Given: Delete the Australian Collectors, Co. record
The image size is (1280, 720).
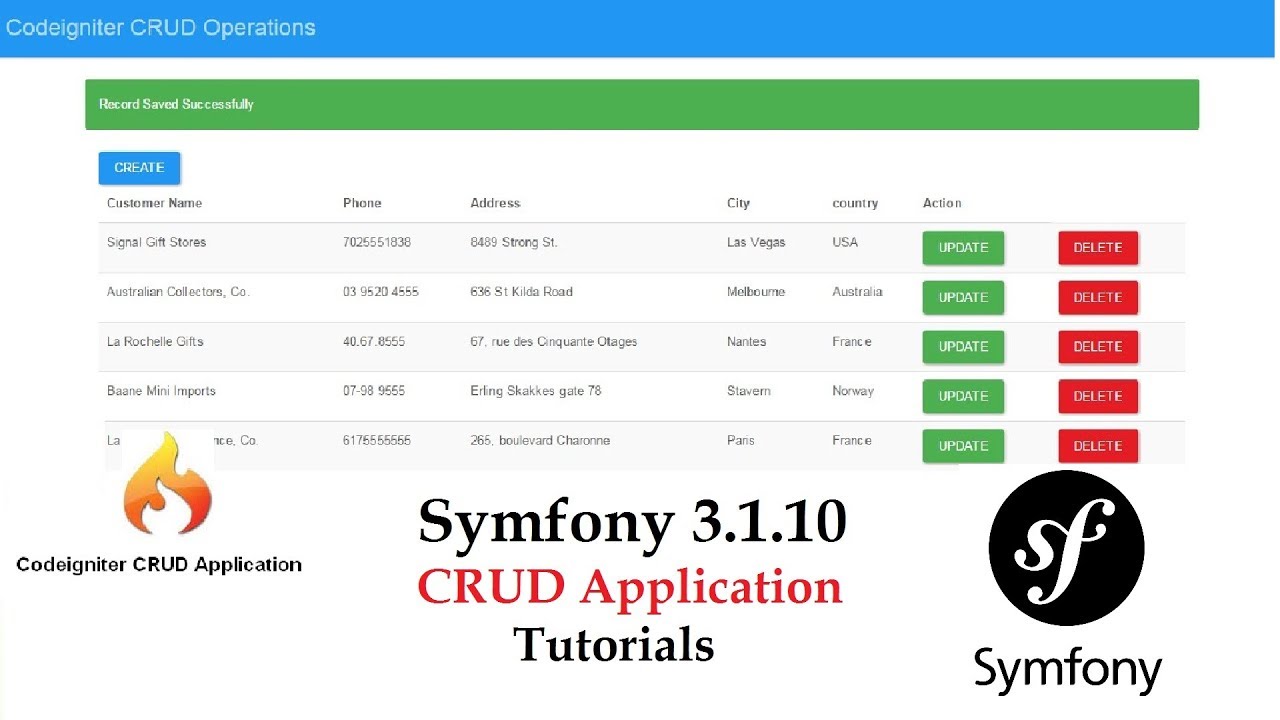Looking at the screenshot, I should click(1098, 297).
